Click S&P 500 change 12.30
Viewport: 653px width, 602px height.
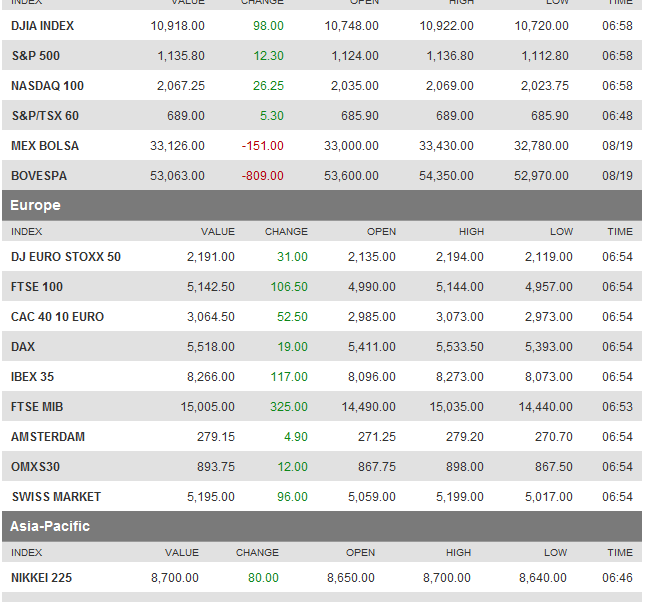point(269,56)
